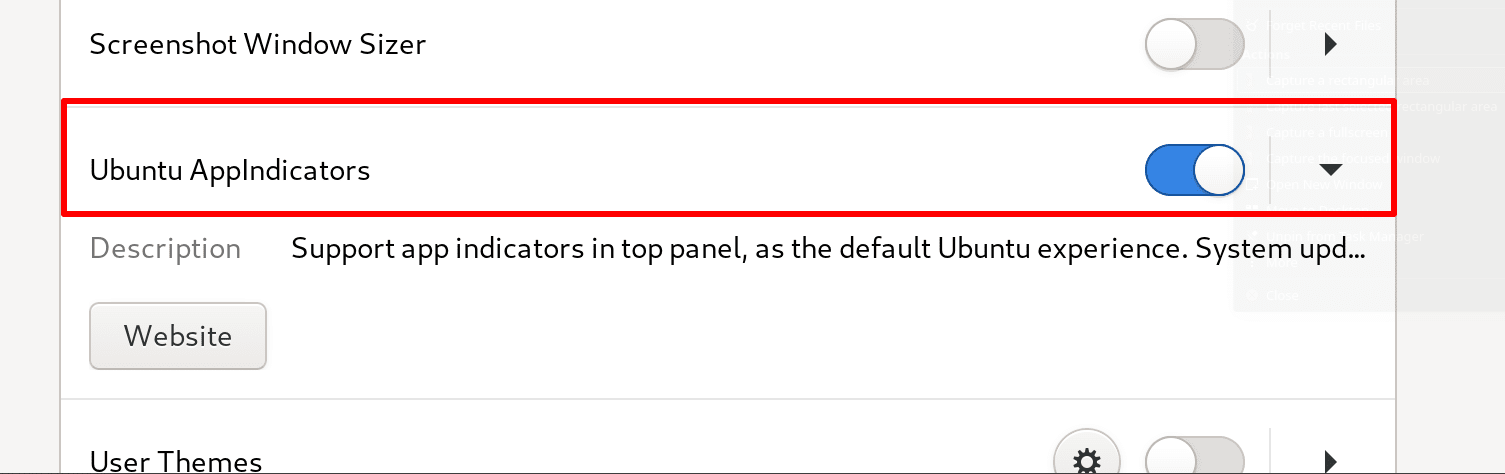The image size is (1505, 474).
Task: Select the Screenshot Window Sizer row label
Action: coord(257,45)
